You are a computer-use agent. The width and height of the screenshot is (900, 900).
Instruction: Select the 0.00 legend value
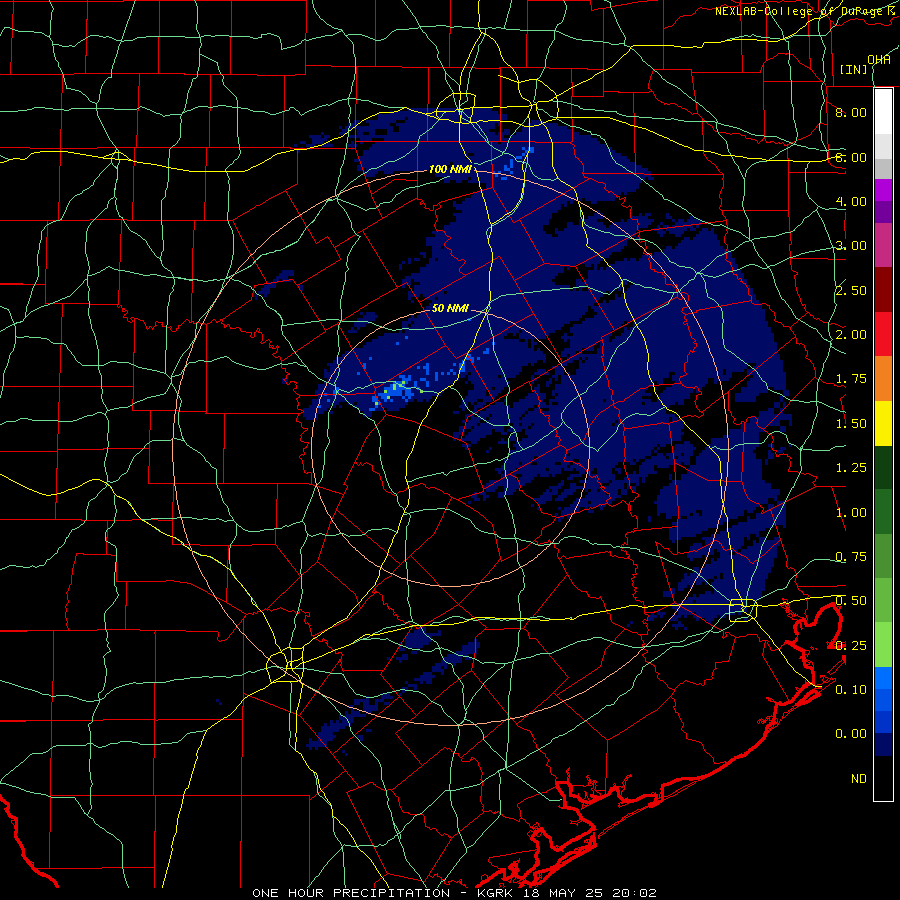click(x=851, y=734)
